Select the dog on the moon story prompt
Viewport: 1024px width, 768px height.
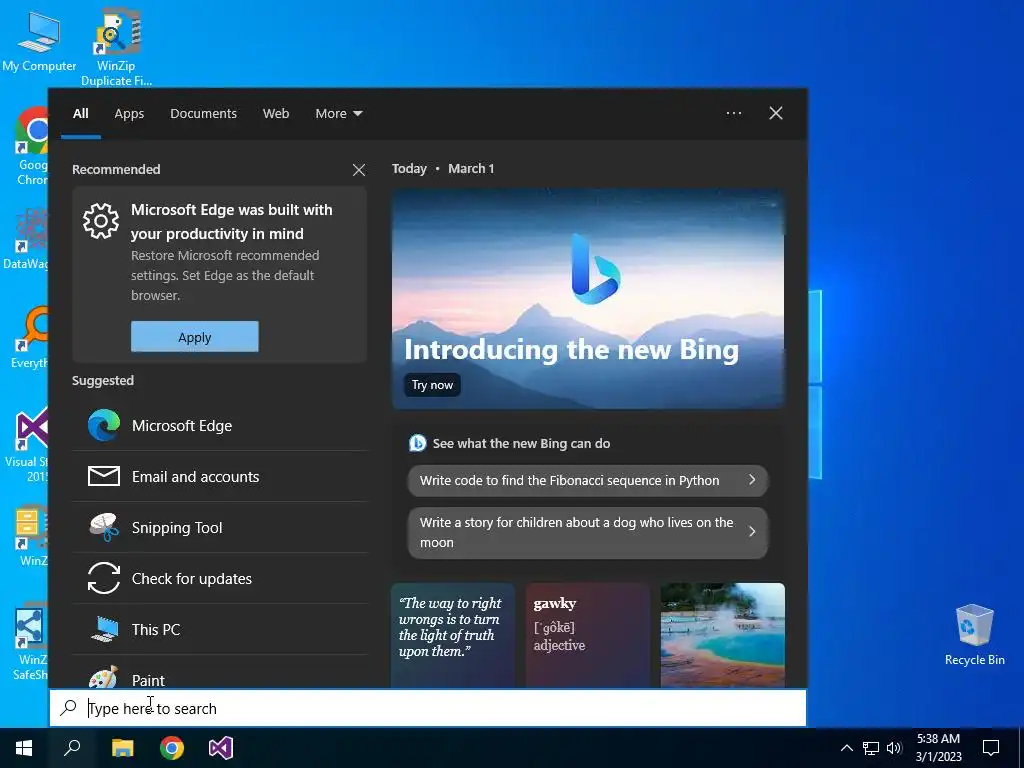[x=588, y=533]
